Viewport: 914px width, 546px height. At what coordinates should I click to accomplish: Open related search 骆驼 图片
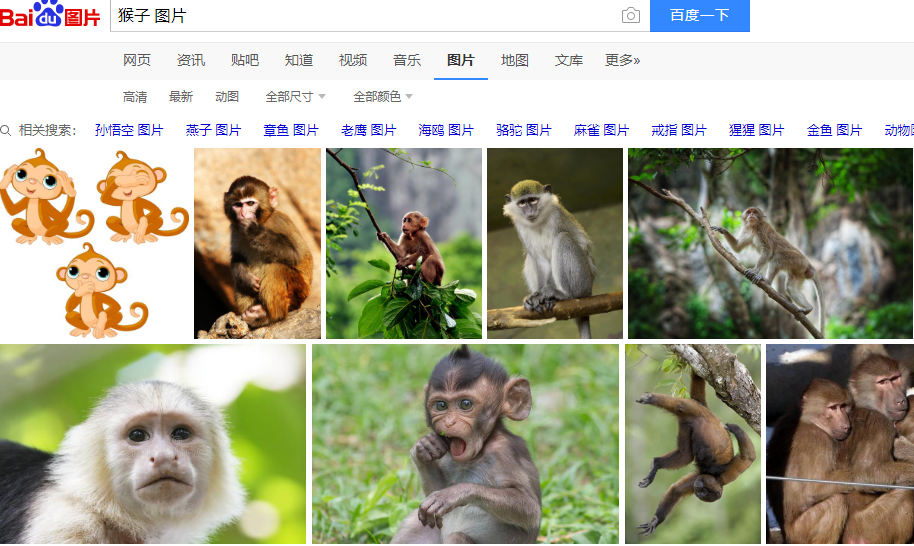[523, 131]
